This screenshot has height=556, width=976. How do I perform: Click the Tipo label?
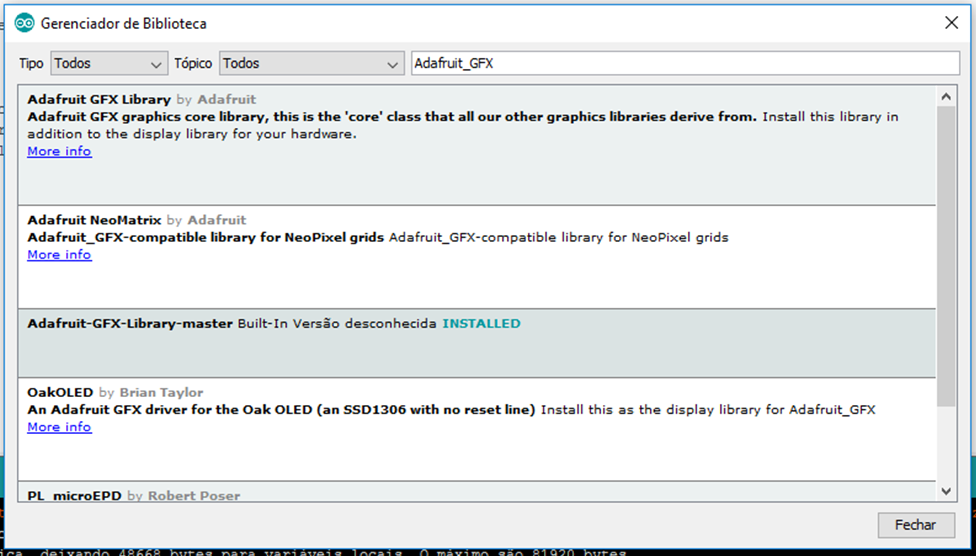(x=31, y=64)
